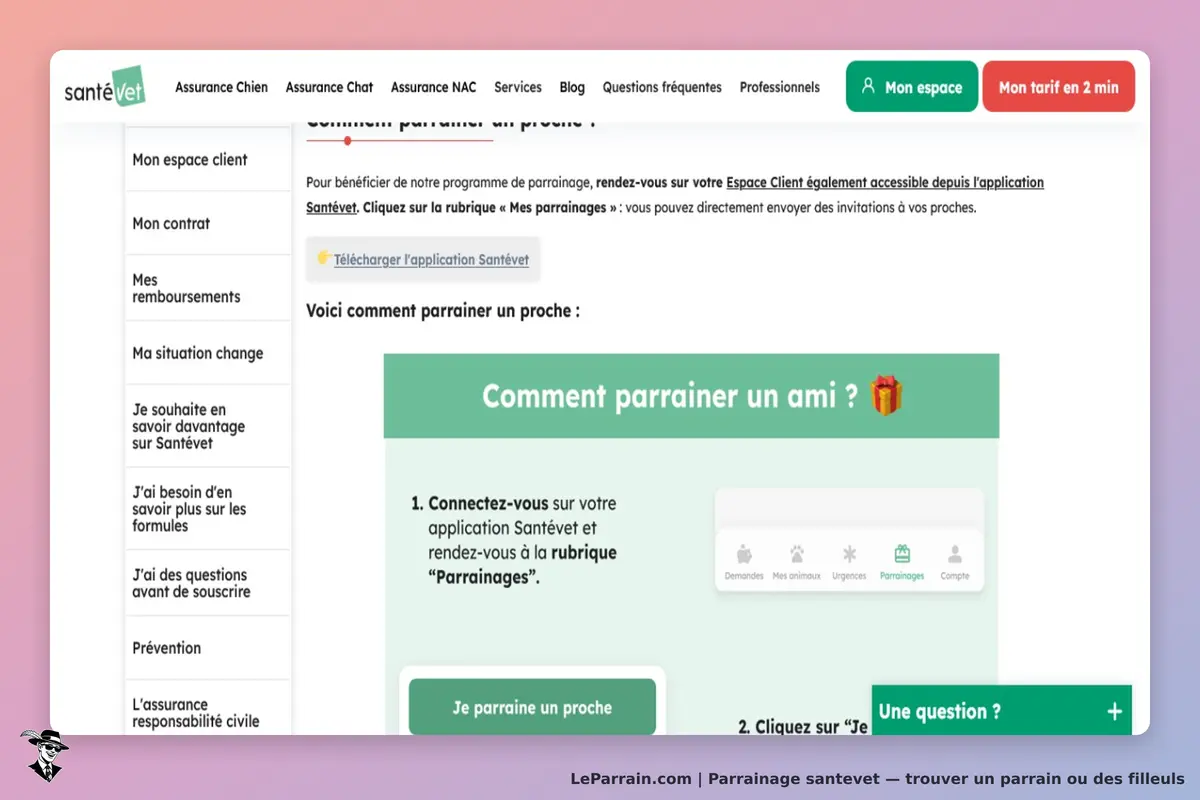Click the gift emoji in banner title
Screen dimensions: 1200x800
pos(886,395)
